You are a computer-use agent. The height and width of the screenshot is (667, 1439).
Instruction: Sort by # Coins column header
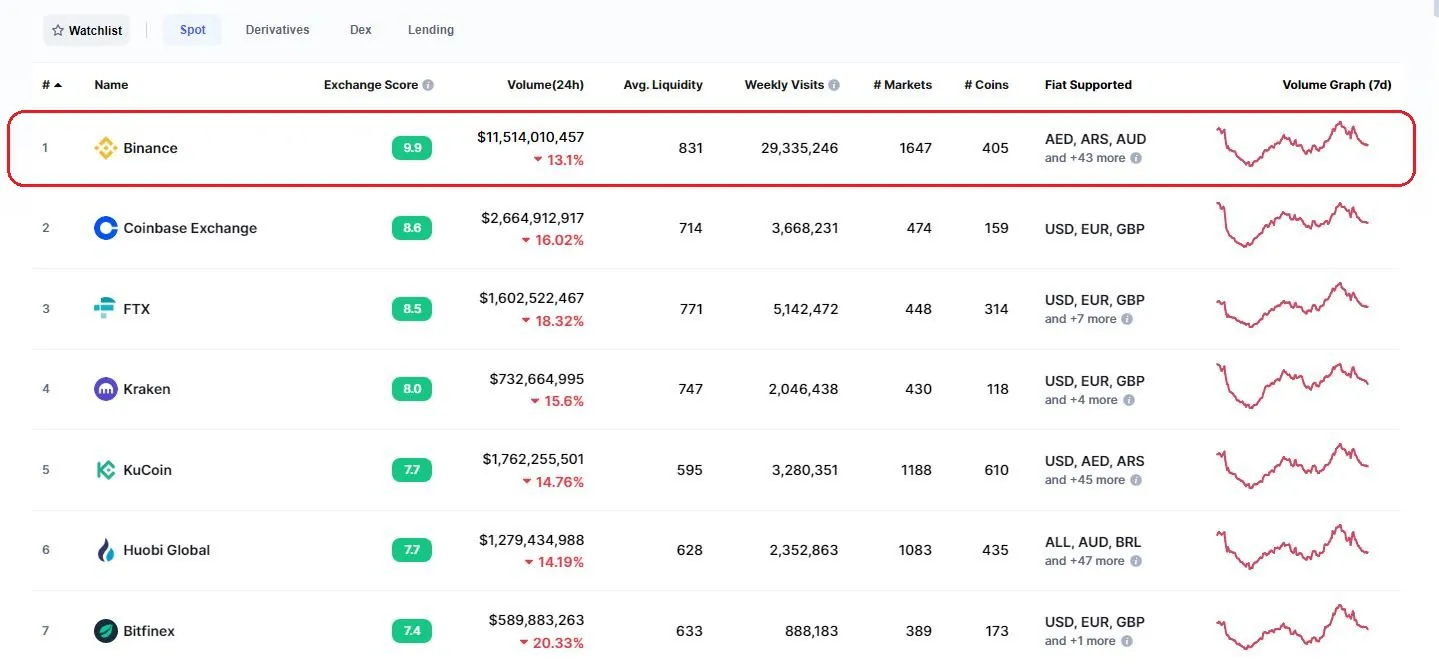[986, 85]
